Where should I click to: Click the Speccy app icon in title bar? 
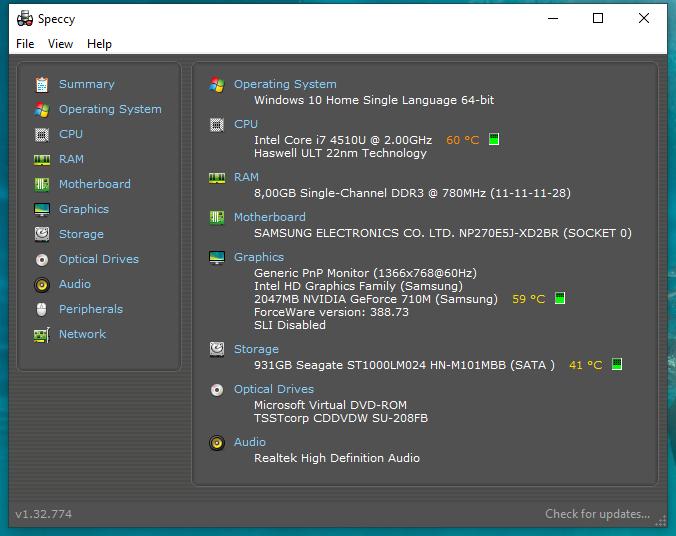coord(25,19)
